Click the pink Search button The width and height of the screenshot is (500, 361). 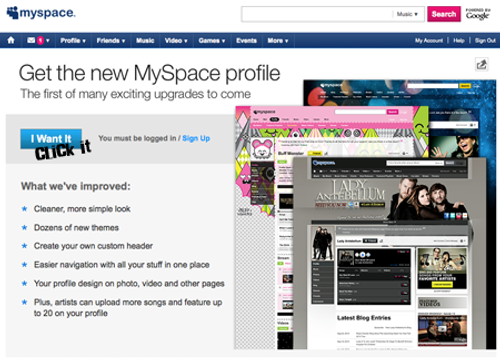coord(444,14)
